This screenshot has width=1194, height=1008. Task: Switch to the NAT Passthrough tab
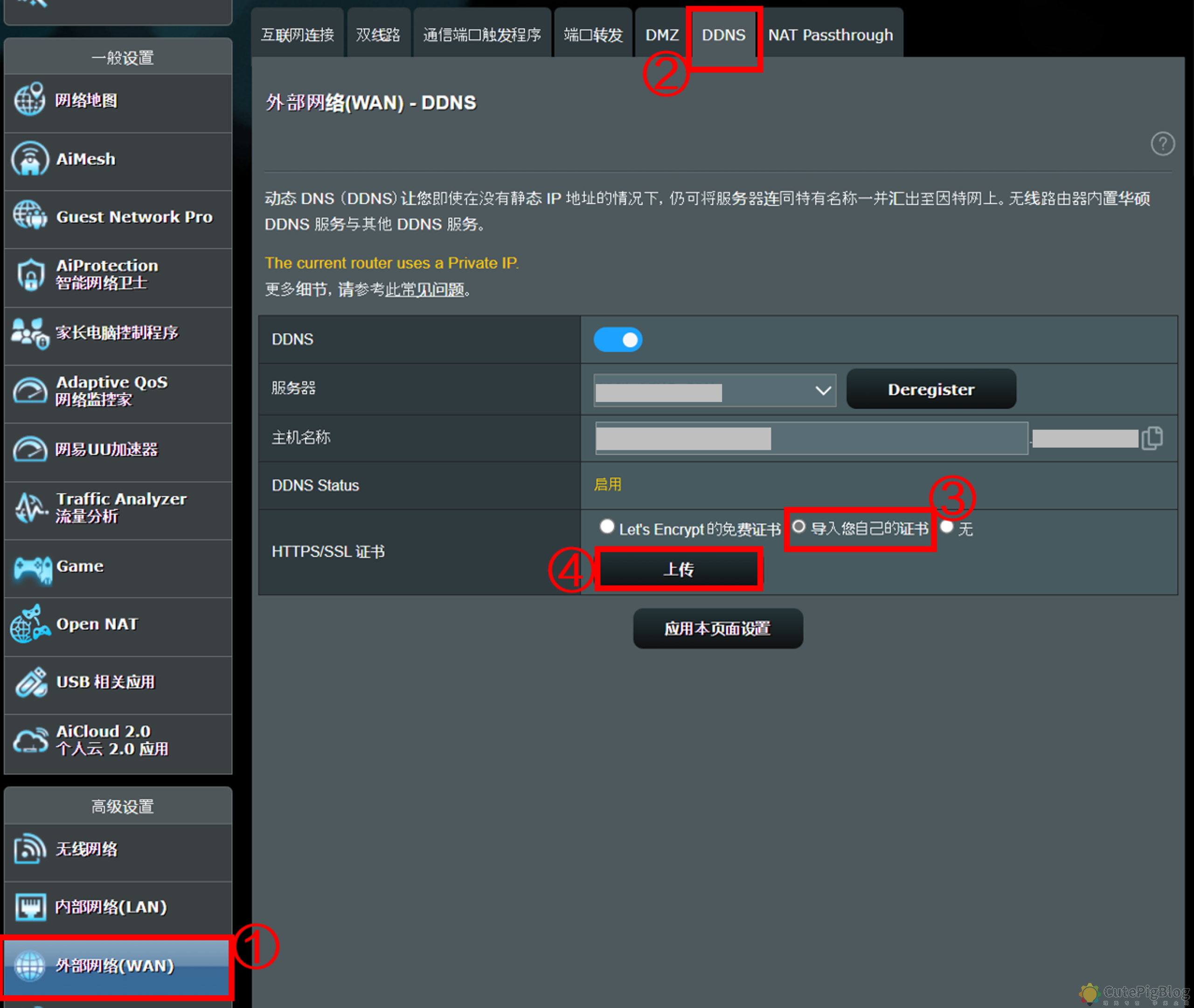[x=831, y=35]
